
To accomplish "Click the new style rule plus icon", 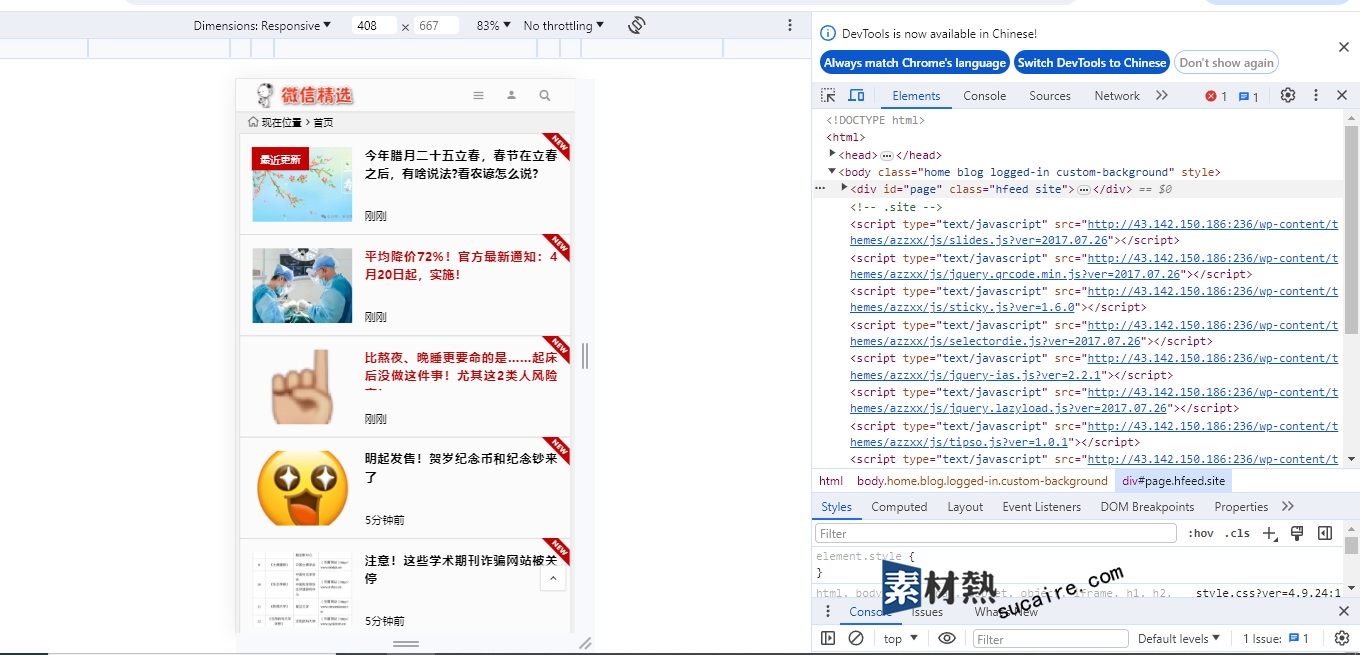I will tap(1270, 533).
